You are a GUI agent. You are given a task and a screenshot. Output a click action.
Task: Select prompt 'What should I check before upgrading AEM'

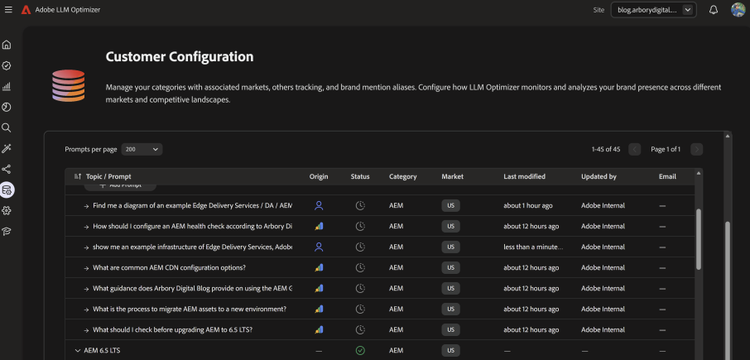pyautogui.click(x=173, y=329)
